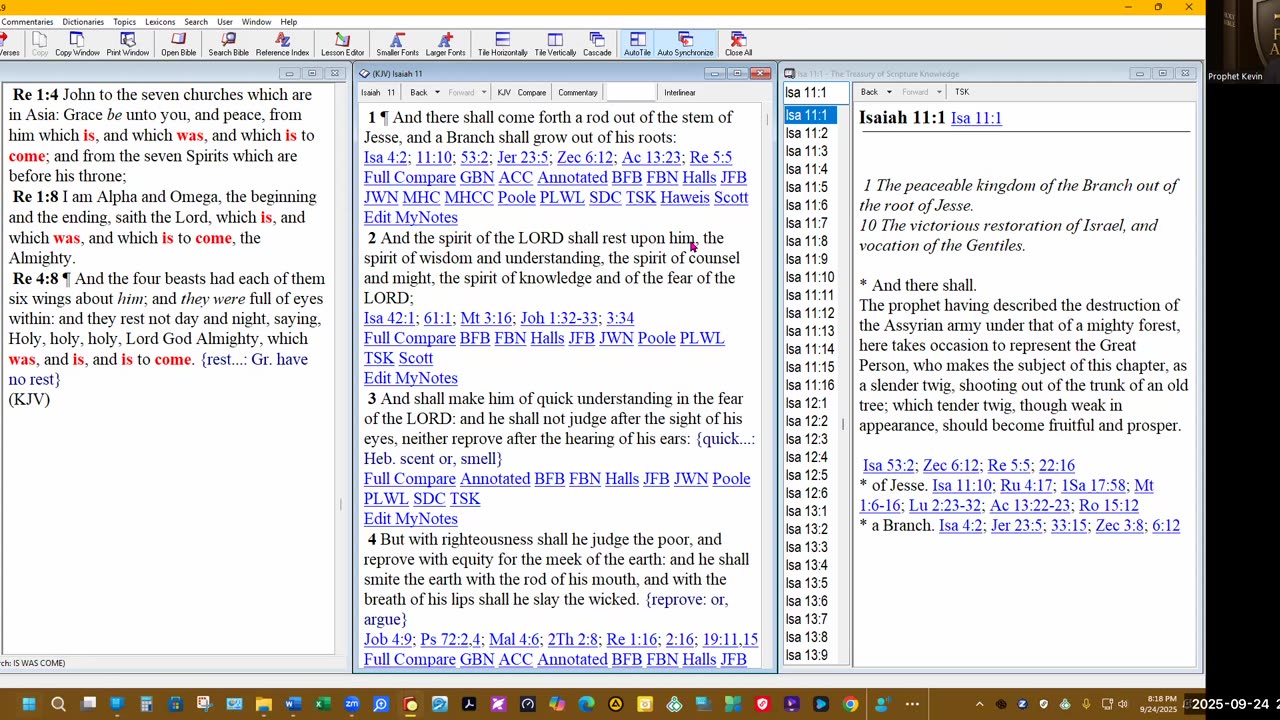Open the Reference Index tool
Image resolution: width=1280 pixels, height=720 pixels.
[282, 44]
